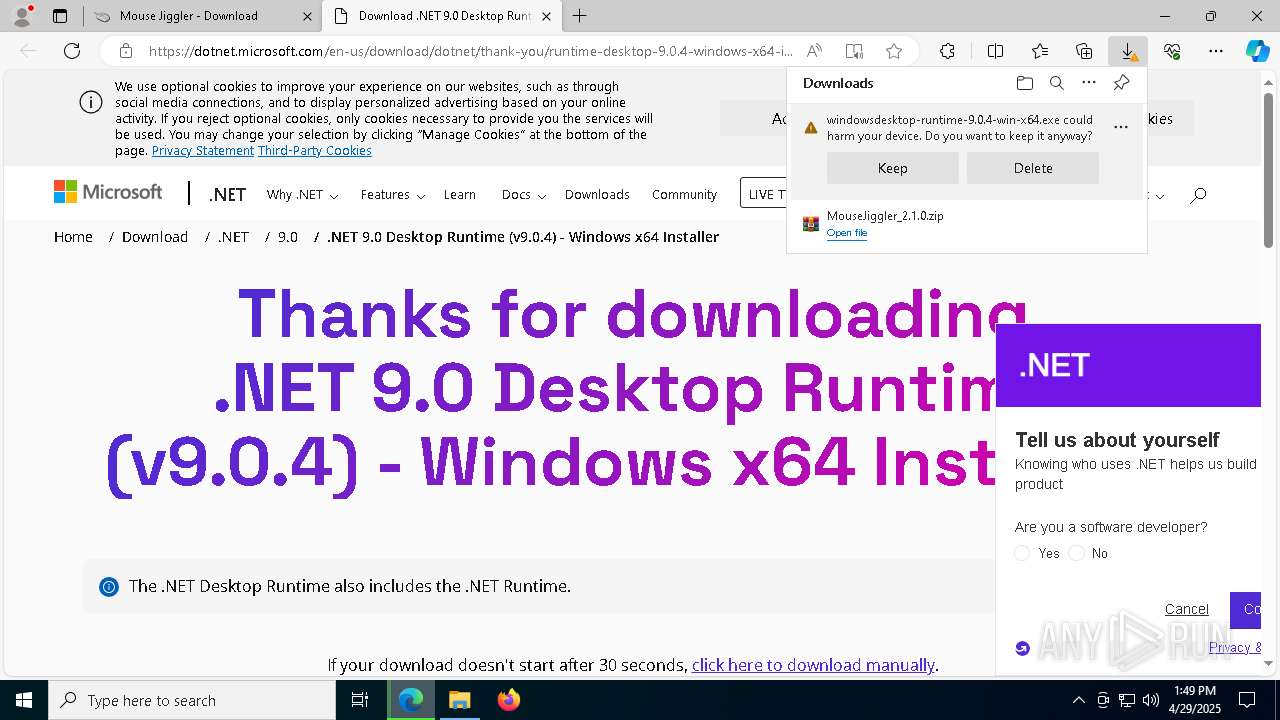This screenshot has height=720, width=1280.
Task: Open downloads folder icon in Downloads panel
Action: pyautogui.click(x=1025, y=83)
